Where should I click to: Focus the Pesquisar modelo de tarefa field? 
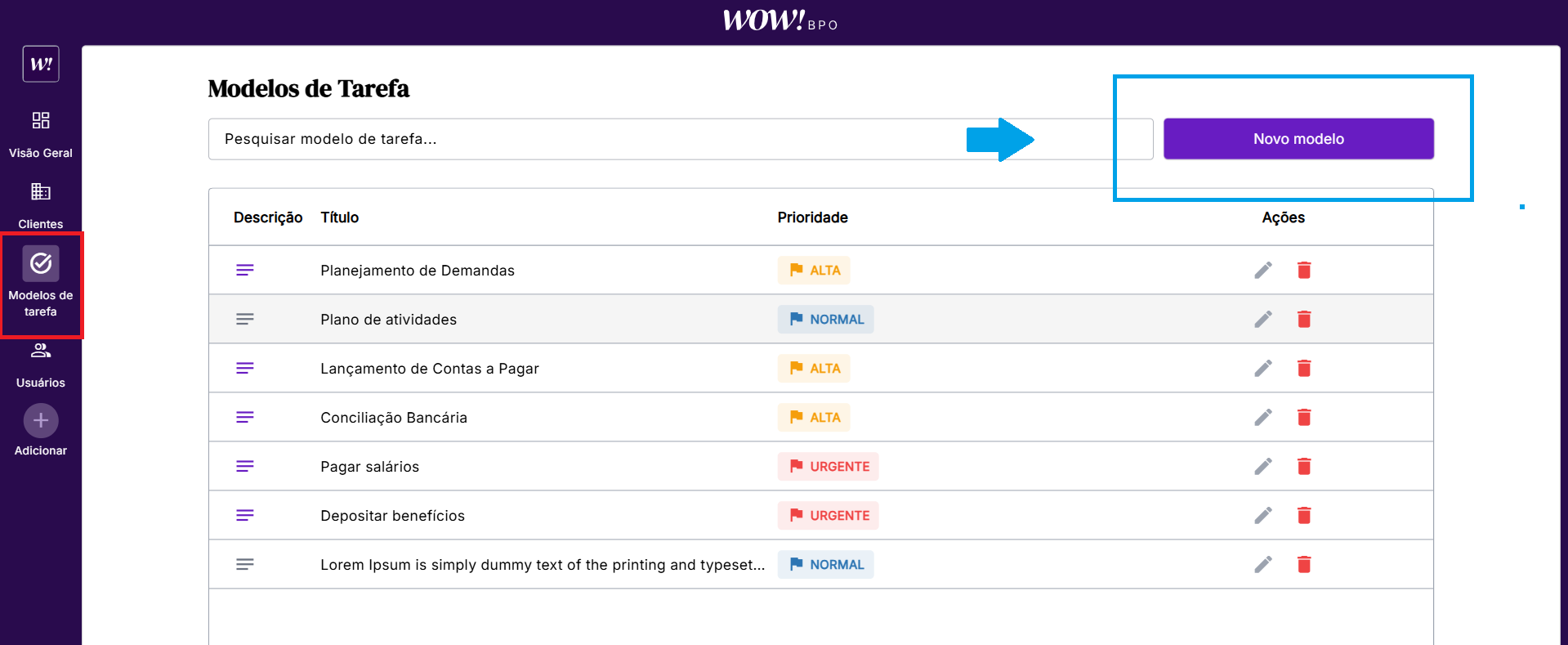[572, 139]
